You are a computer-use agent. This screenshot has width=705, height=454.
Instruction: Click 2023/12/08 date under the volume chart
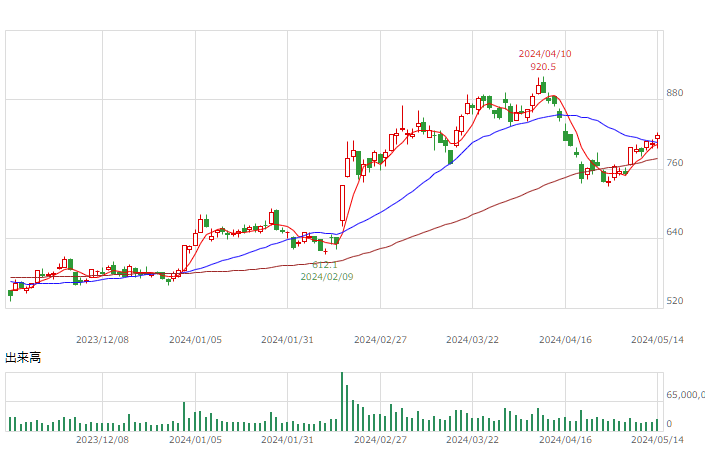[x=102, y=440]
